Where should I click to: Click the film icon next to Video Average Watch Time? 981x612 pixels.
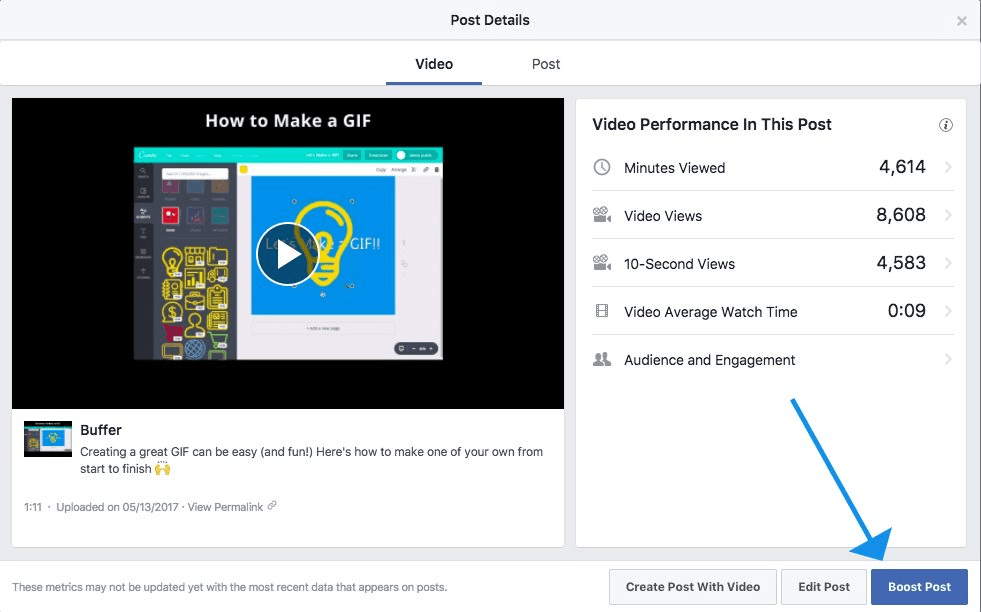point(602,311)
